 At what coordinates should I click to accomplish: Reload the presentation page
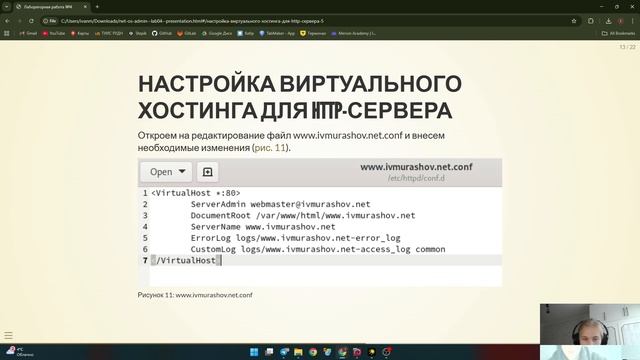pos(31,21)
